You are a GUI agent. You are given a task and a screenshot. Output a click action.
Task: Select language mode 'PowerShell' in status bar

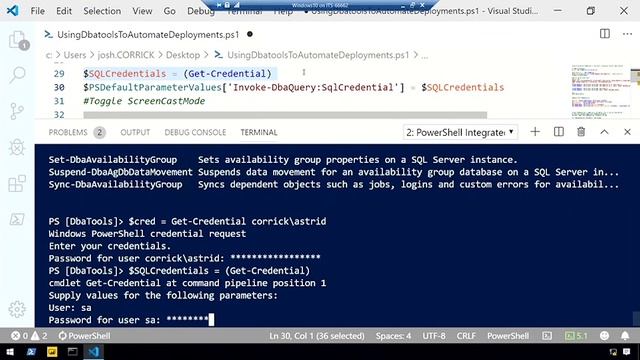[x=508, y=336]
